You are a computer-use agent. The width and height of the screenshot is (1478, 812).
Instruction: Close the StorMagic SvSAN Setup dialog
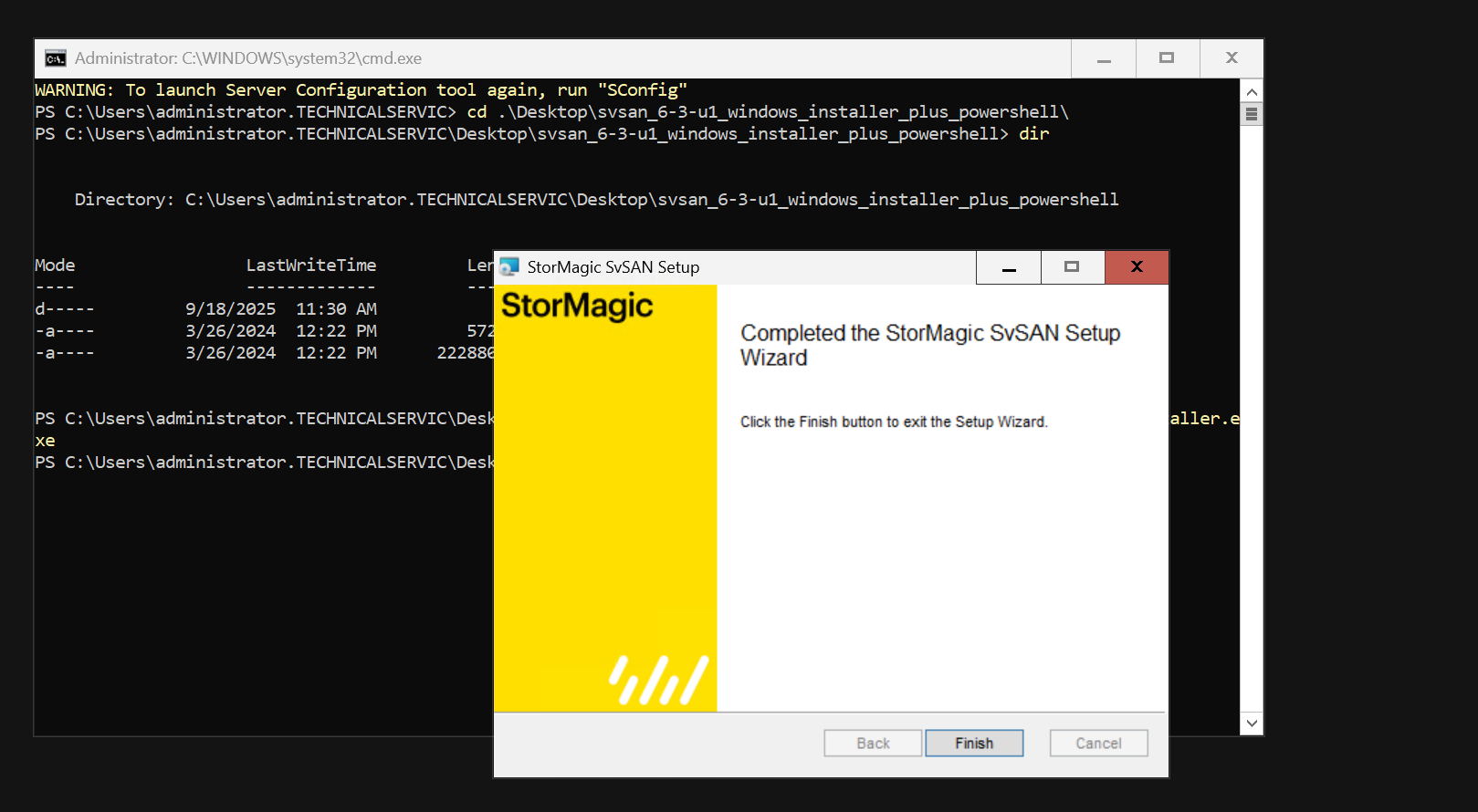1137,267
